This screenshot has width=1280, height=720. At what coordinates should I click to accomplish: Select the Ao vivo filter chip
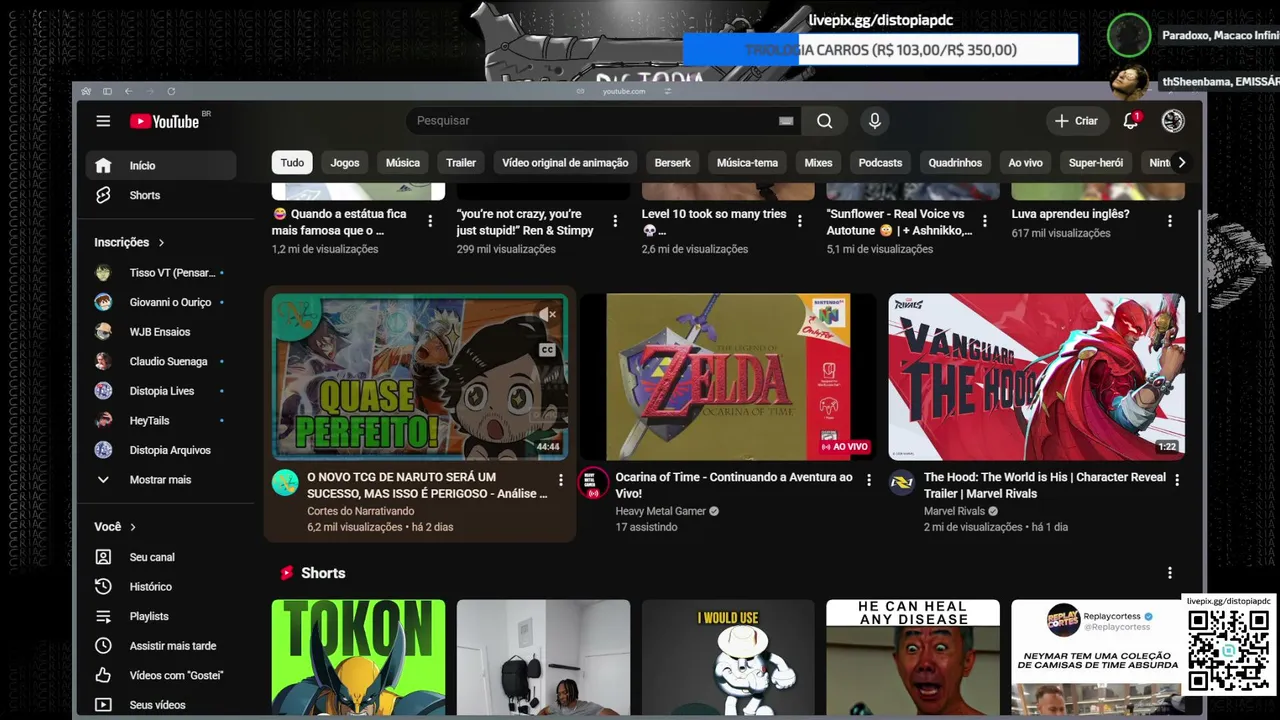(1025, 163)
